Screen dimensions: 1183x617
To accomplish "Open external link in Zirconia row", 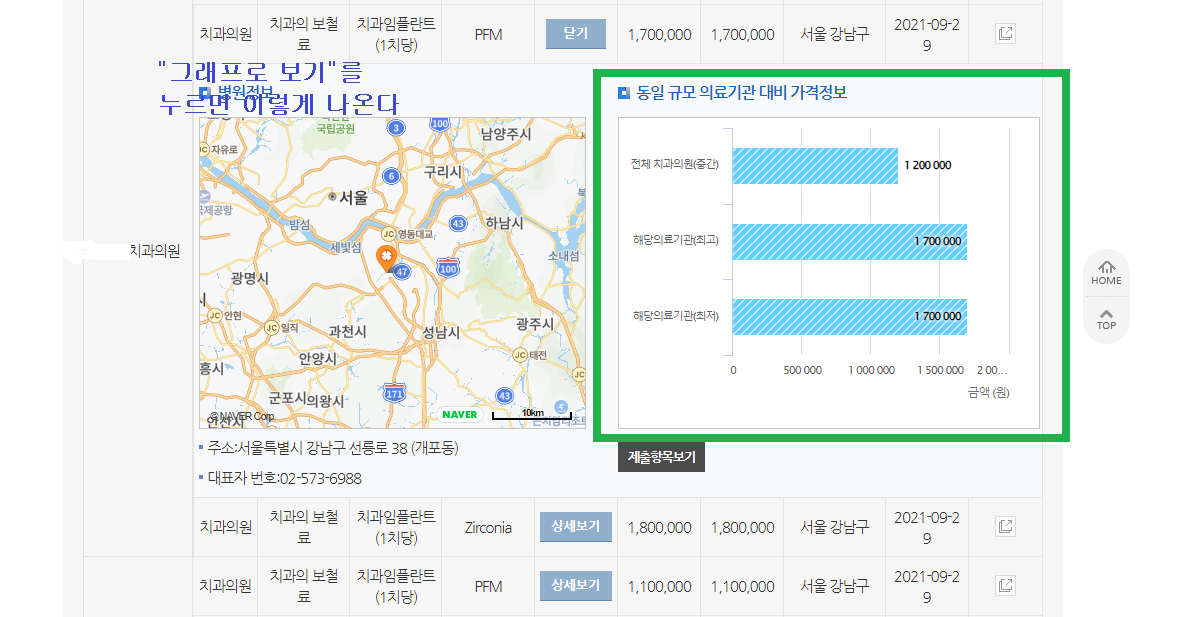I will (1005, 526).
